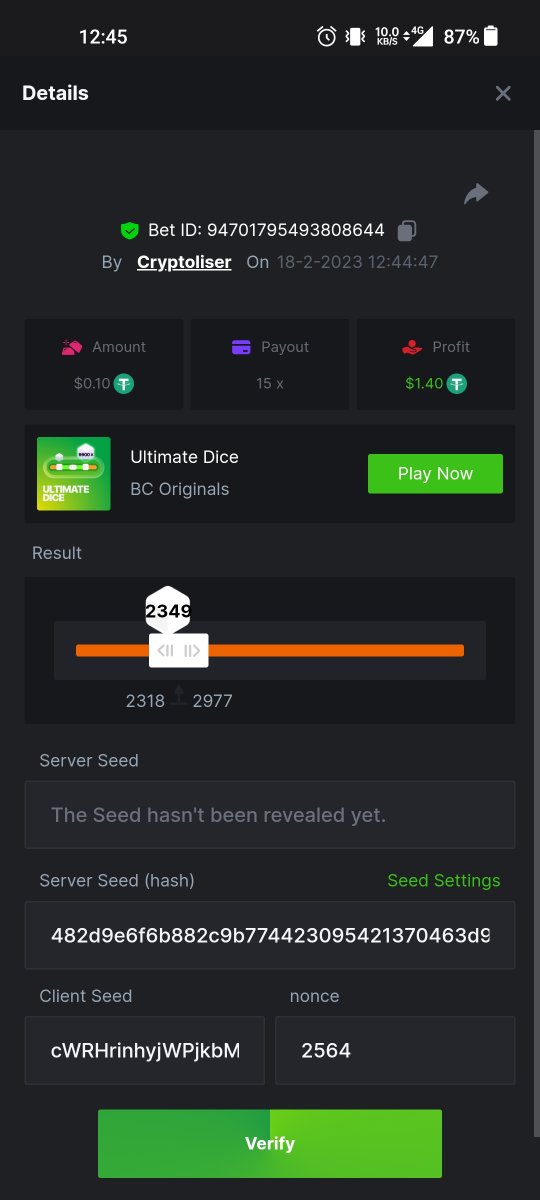Tap the Tether coin beside $0.10

(x=124, y=383)
